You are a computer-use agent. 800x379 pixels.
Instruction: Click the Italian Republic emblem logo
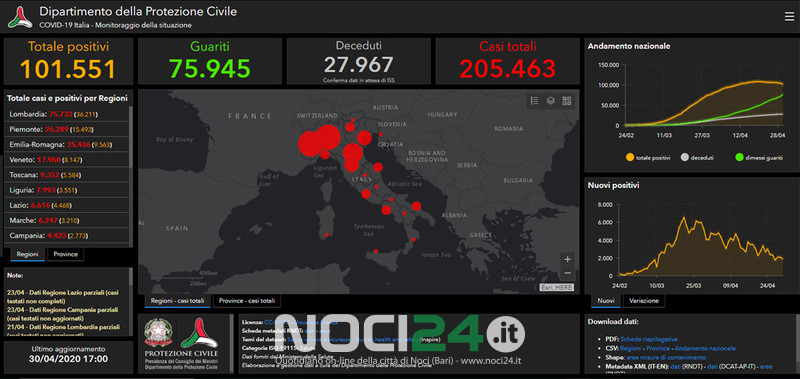(x=159, y=334)
